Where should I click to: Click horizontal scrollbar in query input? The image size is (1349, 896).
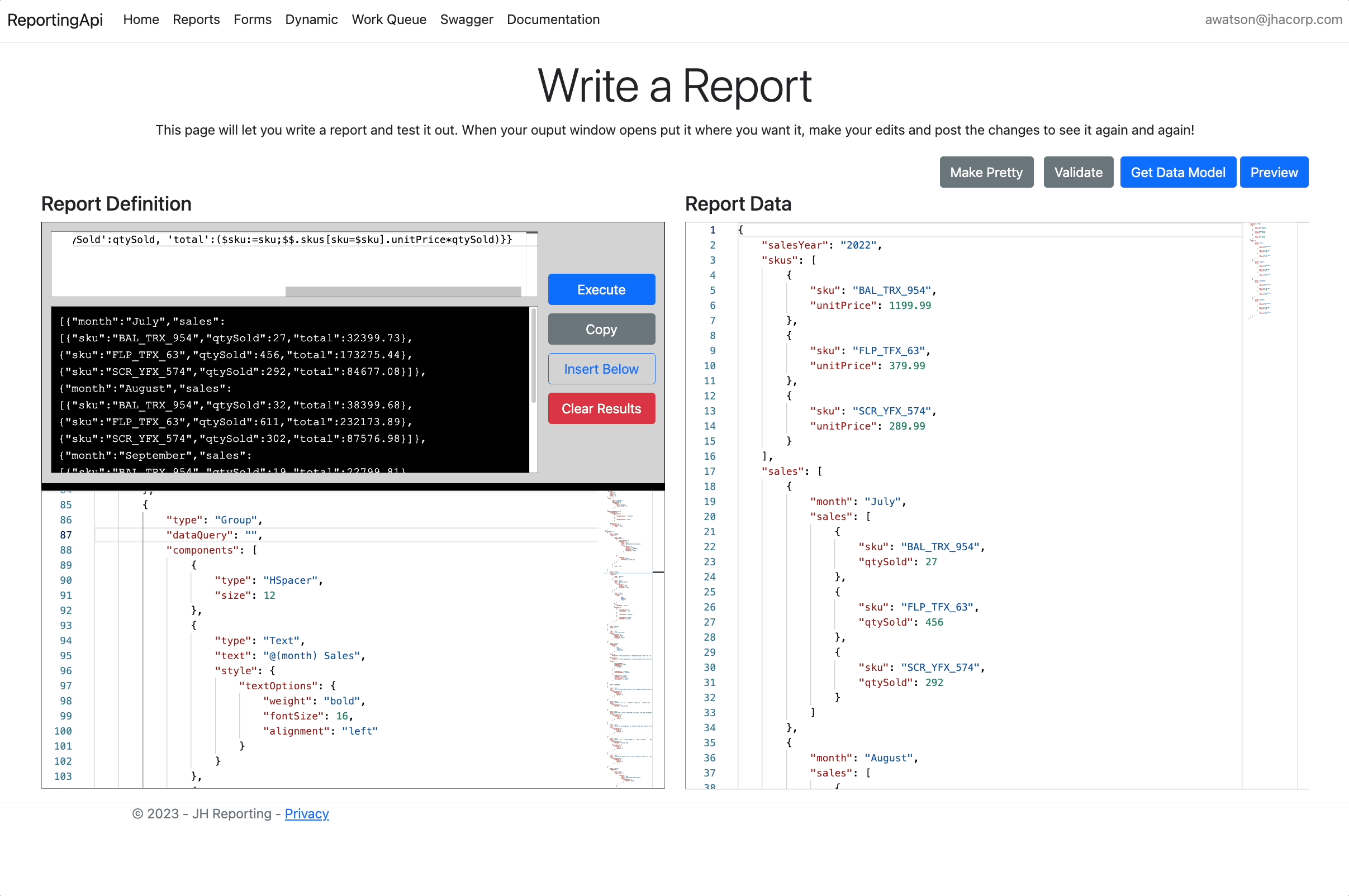click(402, 292)
